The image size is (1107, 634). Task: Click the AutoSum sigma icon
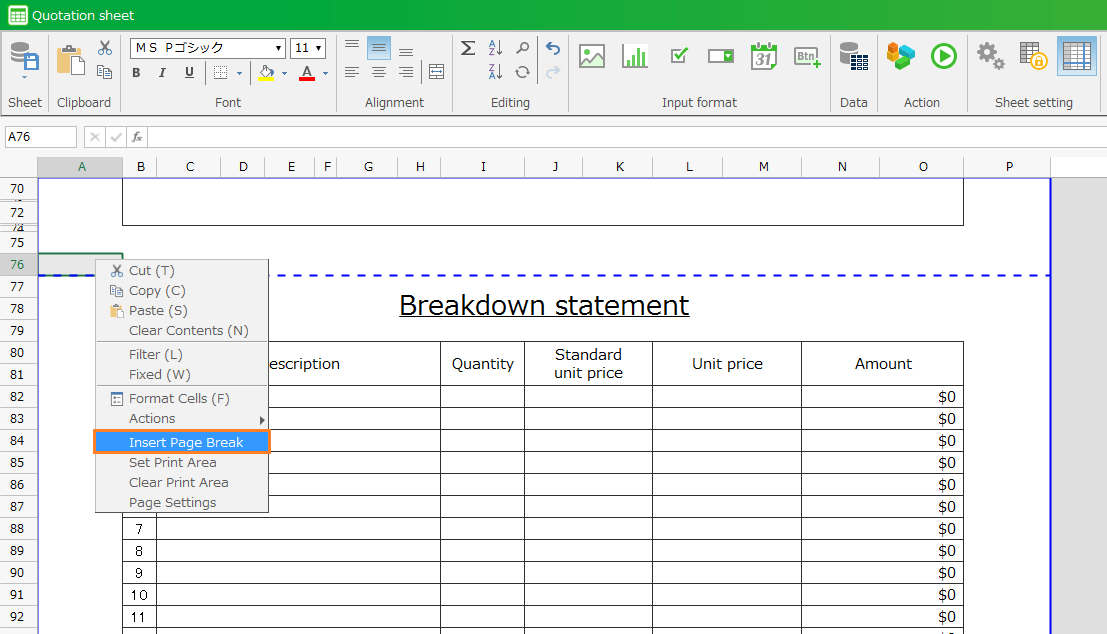tap(468, 48)
